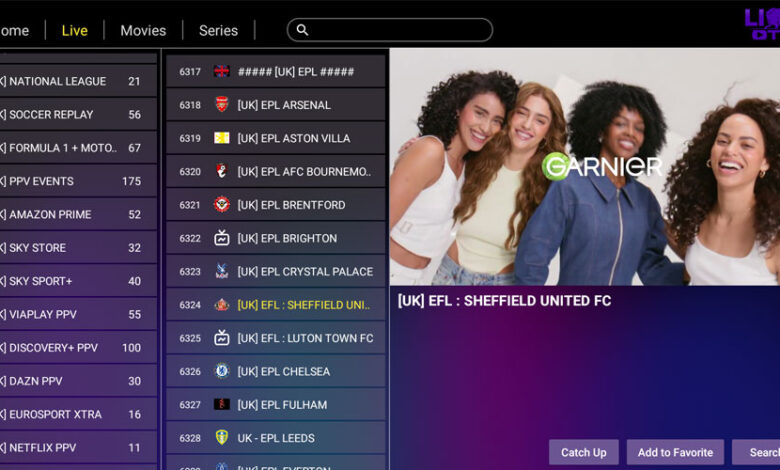Click the Leeds club crest icon
The image size is (780, 470).
pos(222,438)
